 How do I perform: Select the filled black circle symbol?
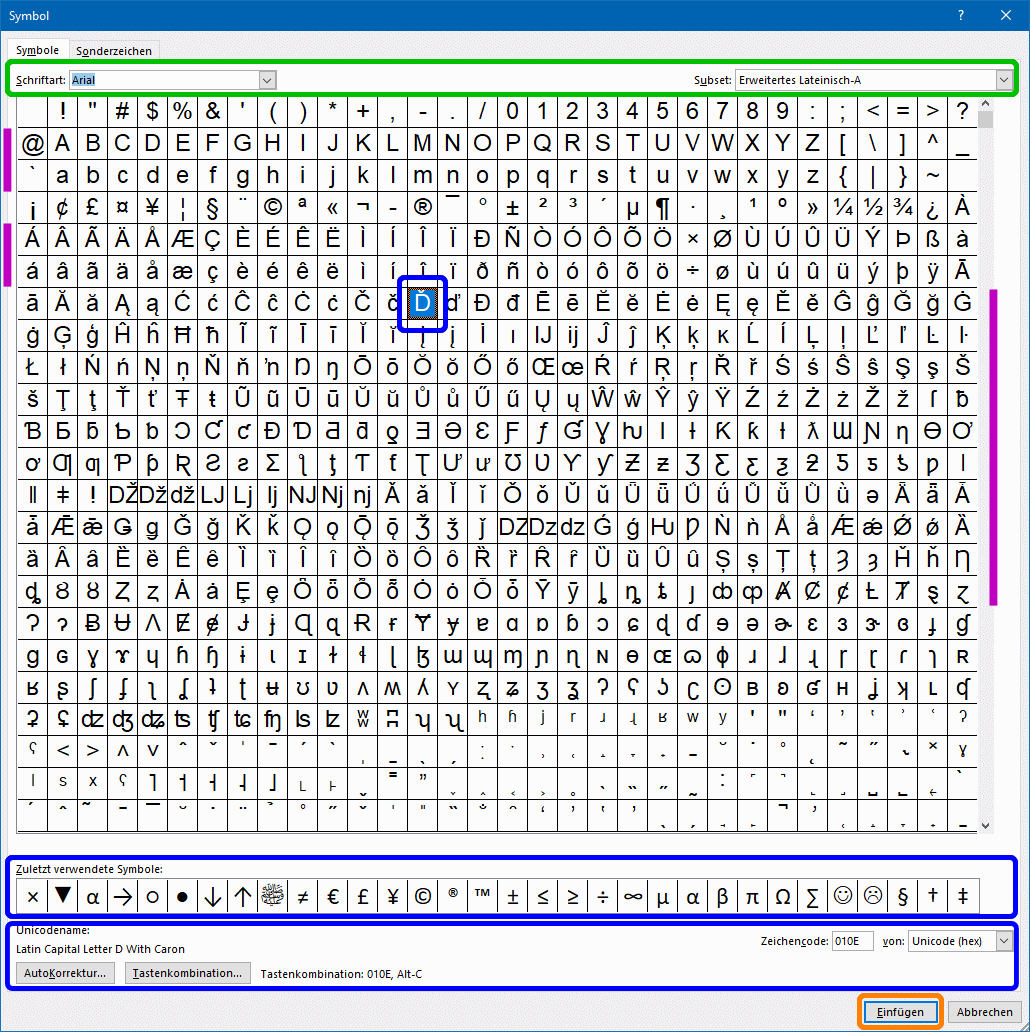[x=183, y=897]
